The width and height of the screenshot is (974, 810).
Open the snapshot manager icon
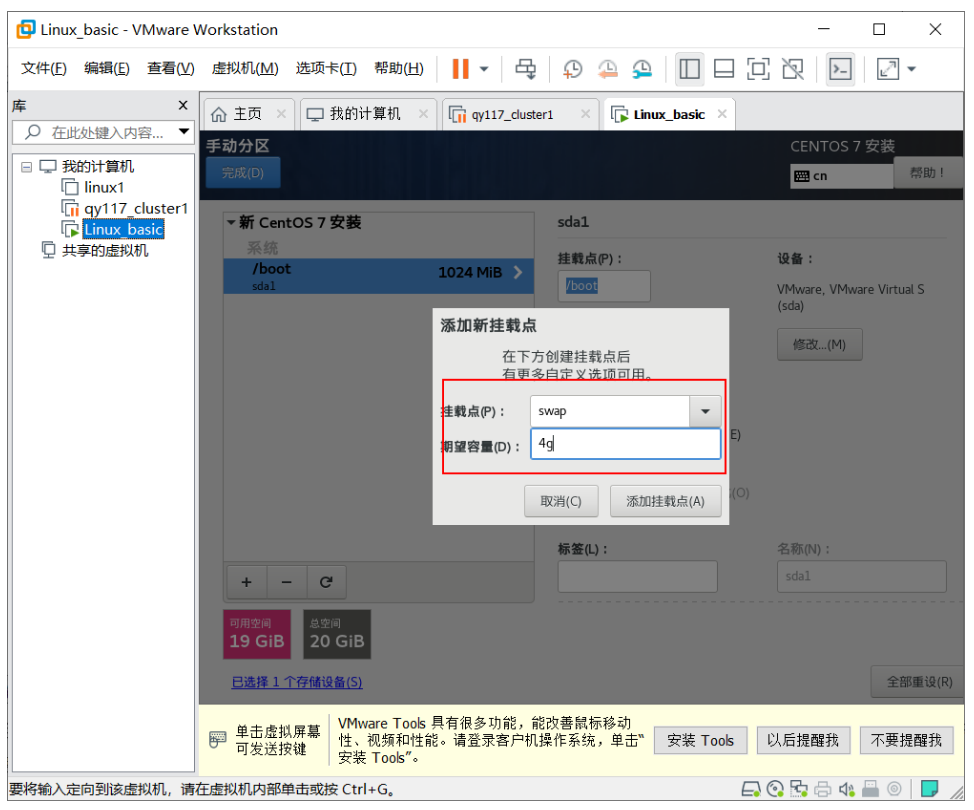pos(642,68)
